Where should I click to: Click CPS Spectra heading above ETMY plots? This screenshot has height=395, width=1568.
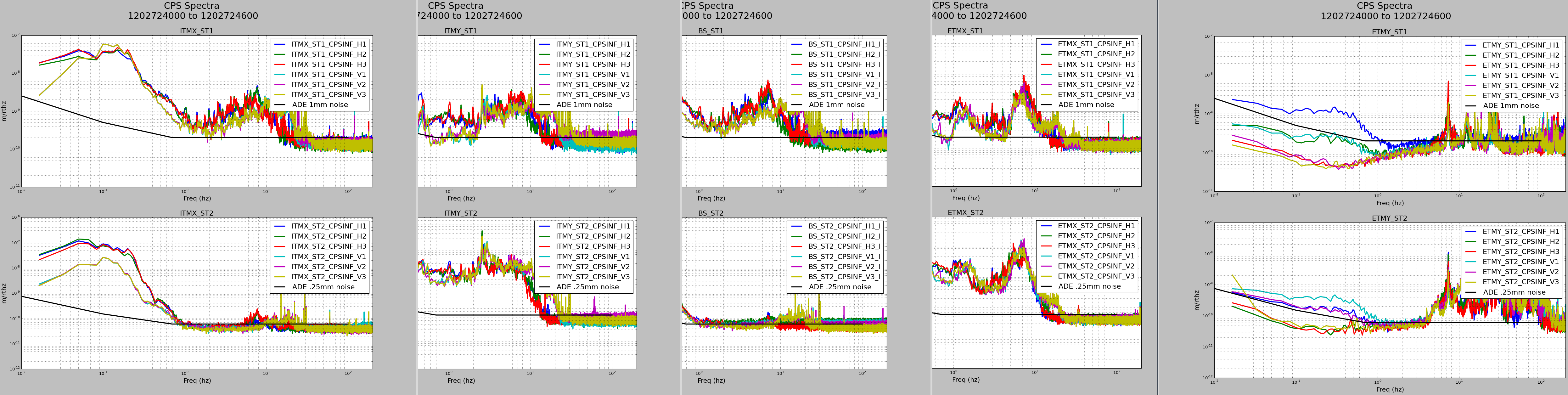coord(1384,6)
